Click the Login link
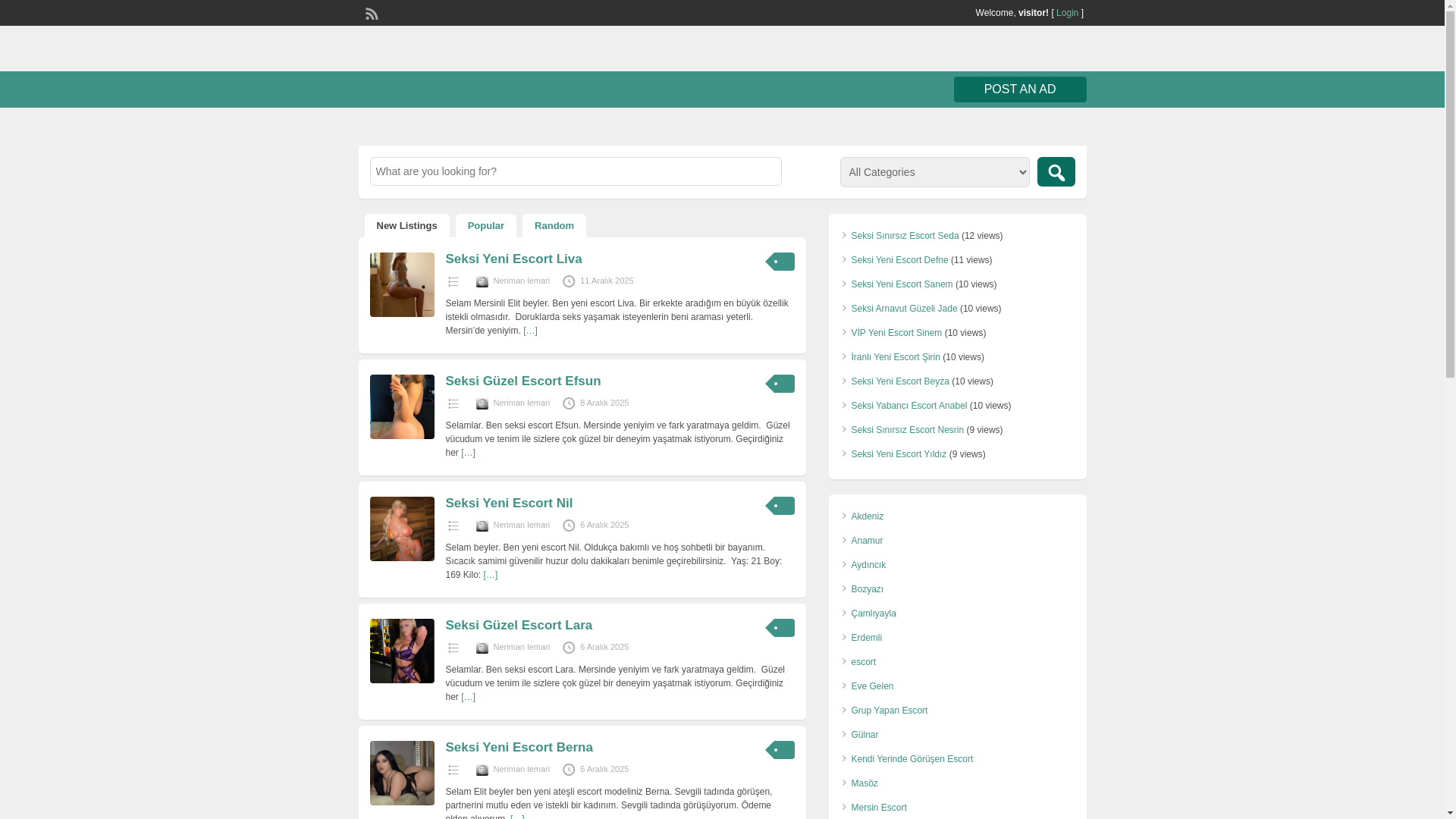This screenshot has height=819, width=1456. (x=1067, y=13)
